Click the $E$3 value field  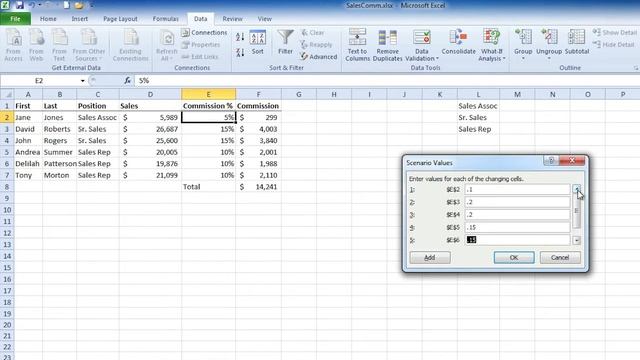tap(517, 202)
